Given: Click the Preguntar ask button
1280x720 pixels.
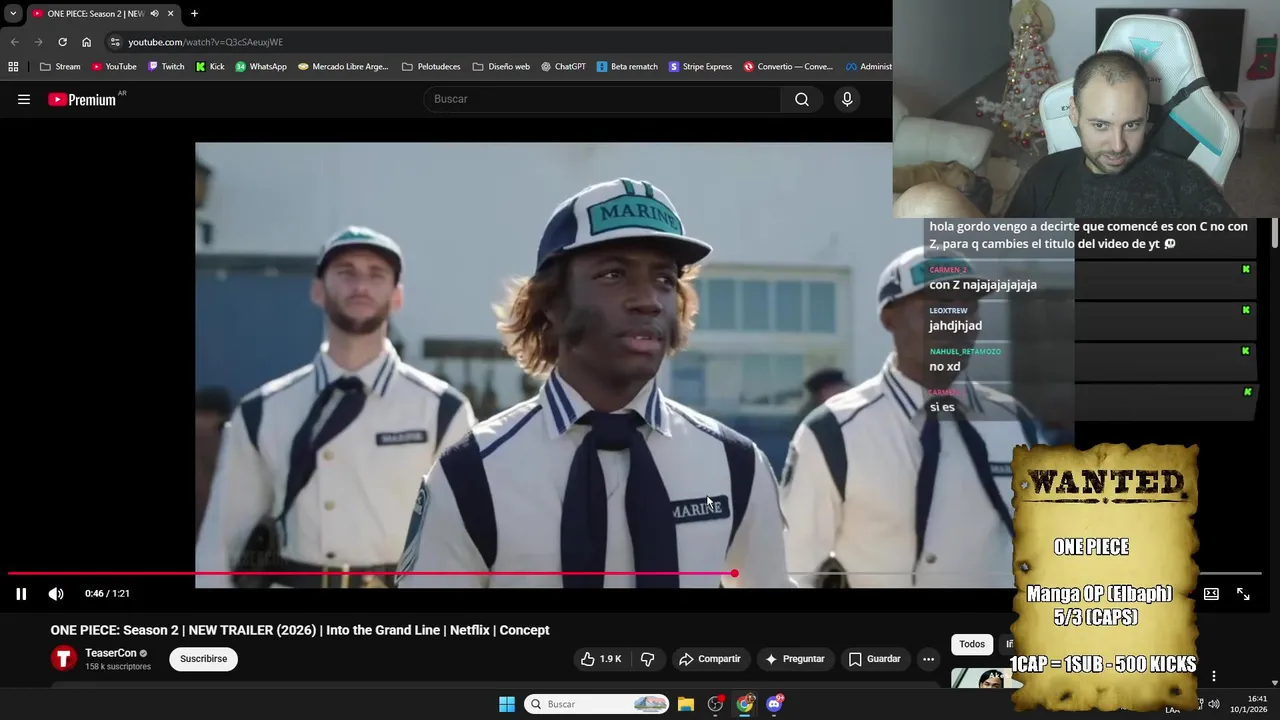Looking at the screenshot, I should [795, 659].
